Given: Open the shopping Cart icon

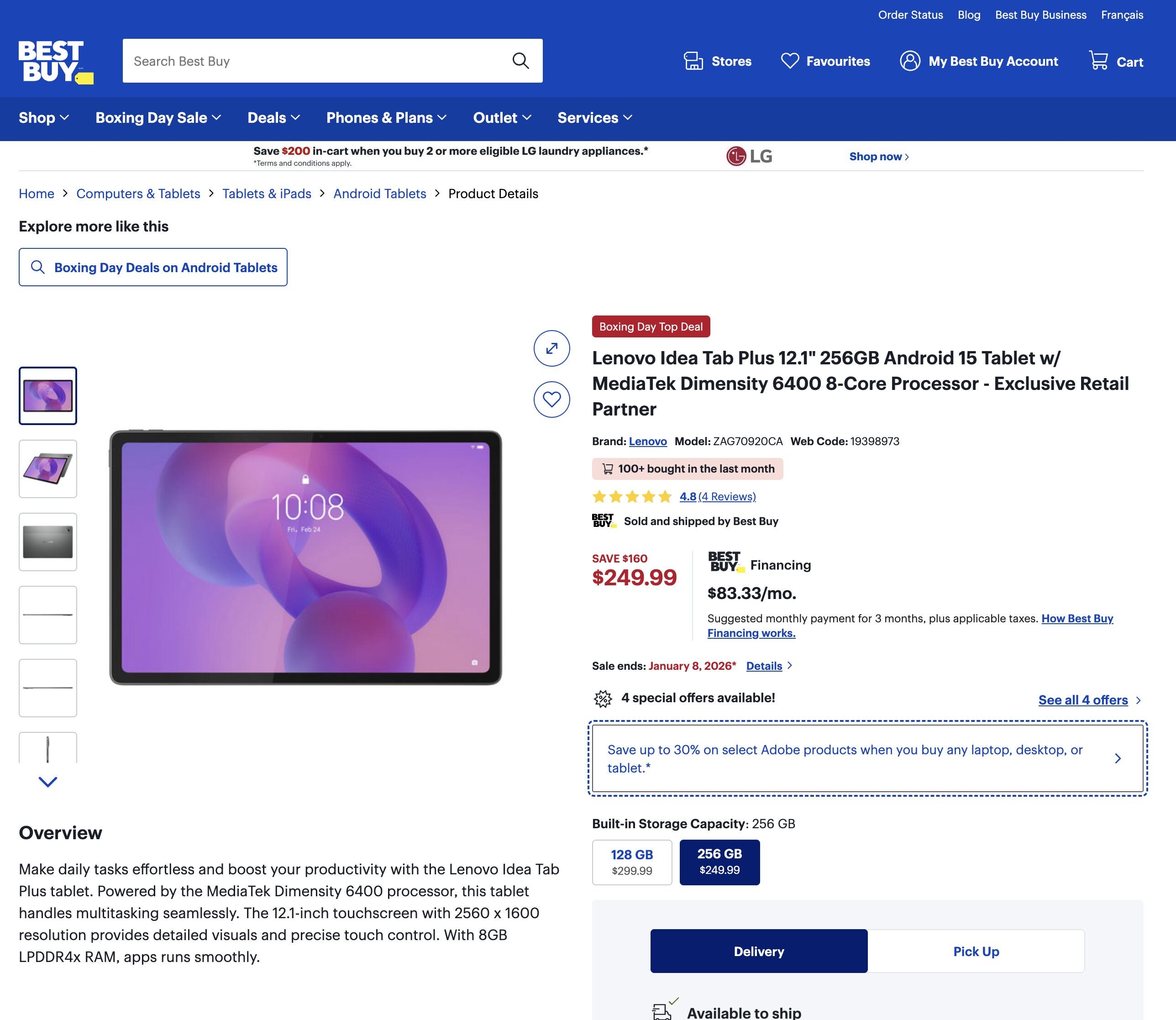Looking at the screenshot, I should 1098,61.
